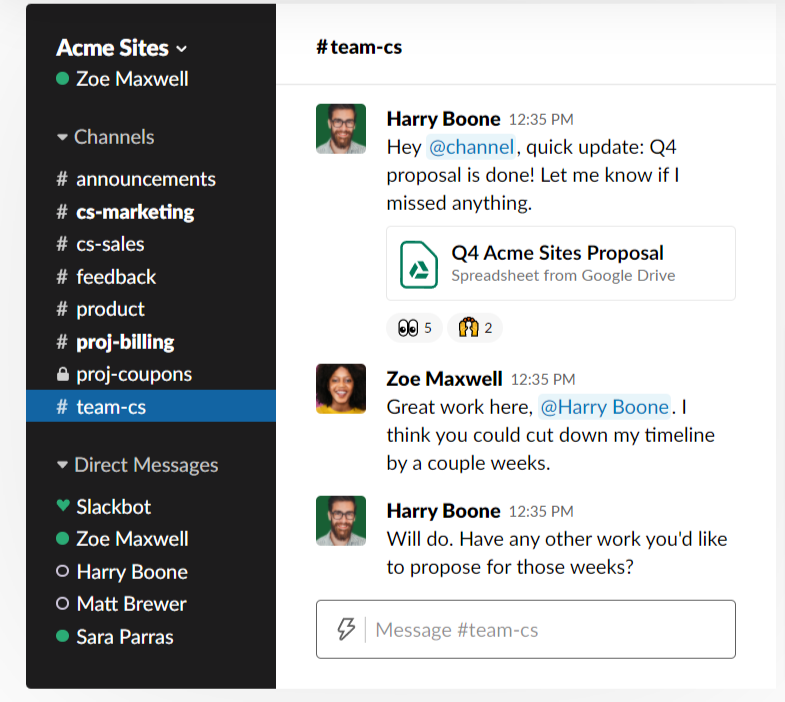The height and width of the screenshot is (702, 785).
Task: Click the green status dot by Sara Parras
Action: (x=63, y=636)
